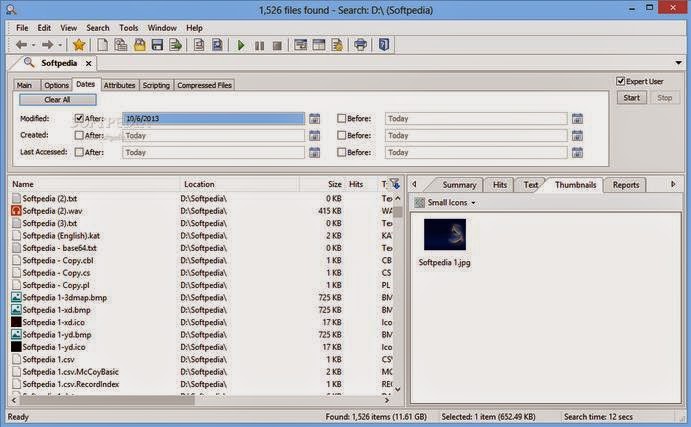Switch to the Attributes tab
The height and width of the screenshot is (427, 691).
click(119, 85)
